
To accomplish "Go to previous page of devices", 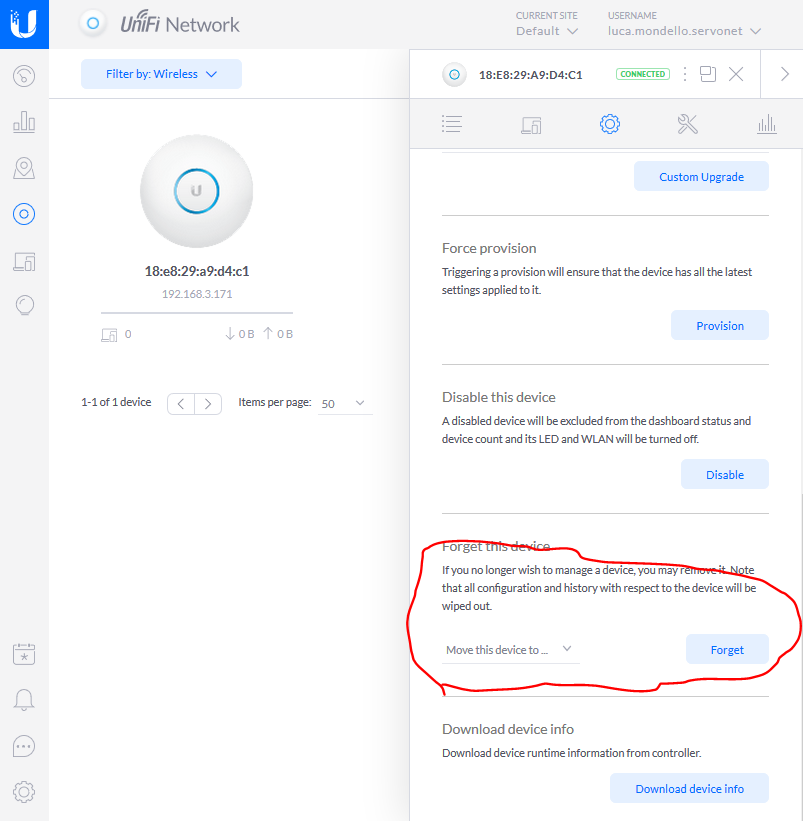I will 181,404.
